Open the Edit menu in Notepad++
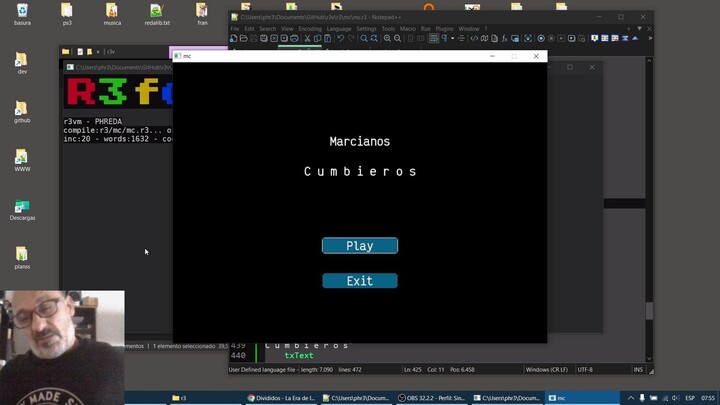Image resolution: width=720 pixels, height=405 pixels. click(249, 28)
